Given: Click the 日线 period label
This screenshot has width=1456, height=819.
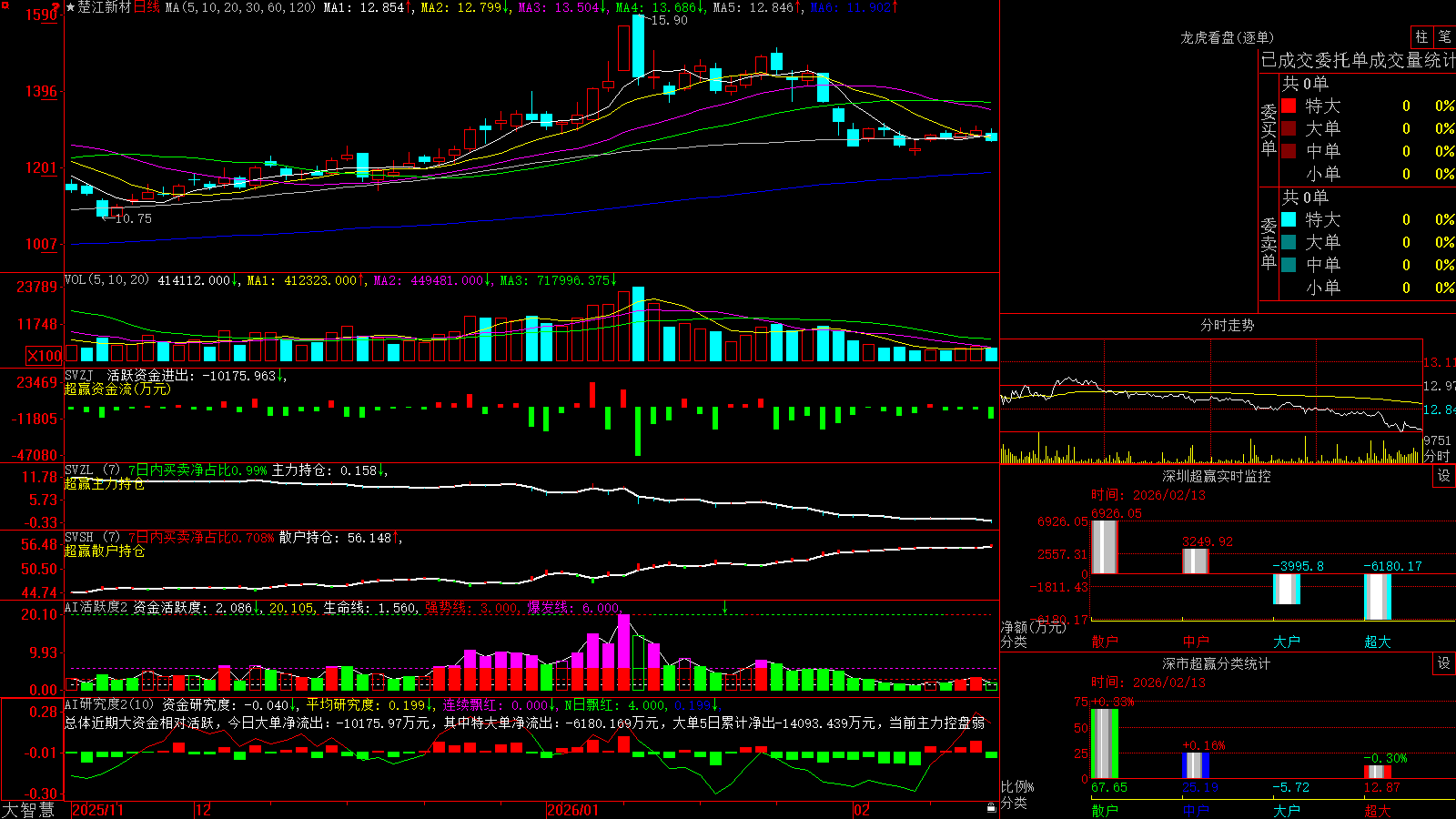Looking at the screenshot, I should point(147,7).
